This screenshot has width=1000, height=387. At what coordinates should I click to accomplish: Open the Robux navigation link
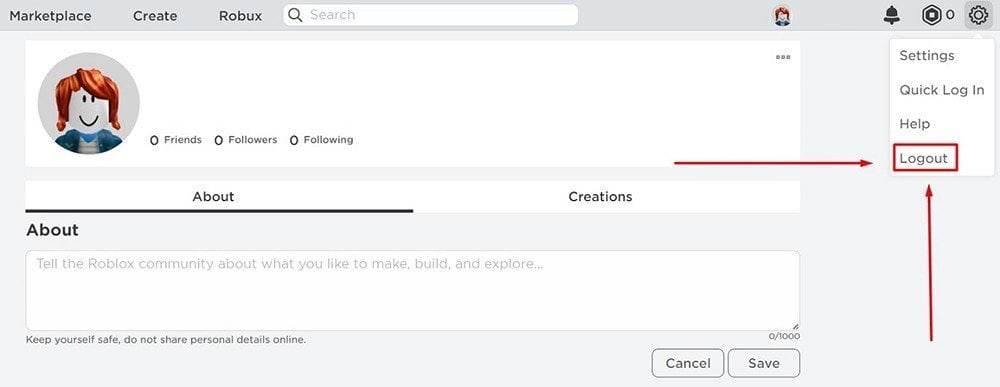click(240, 16)
